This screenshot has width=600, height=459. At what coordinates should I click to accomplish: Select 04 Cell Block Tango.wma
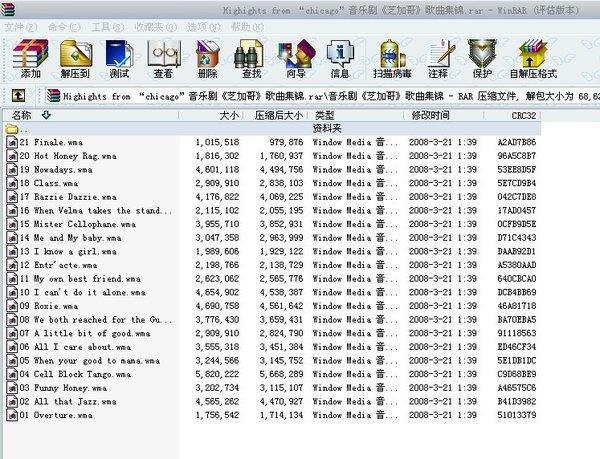coord(75,374)
